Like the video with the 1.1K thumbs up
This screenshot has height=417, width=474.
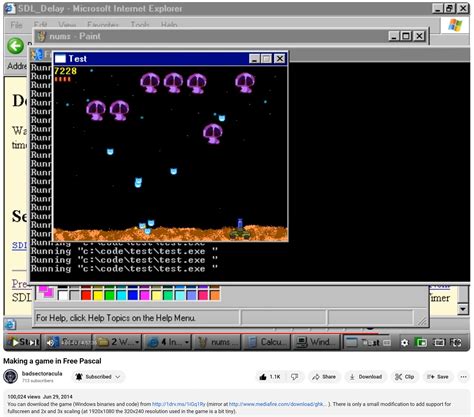tap(270, 377)
